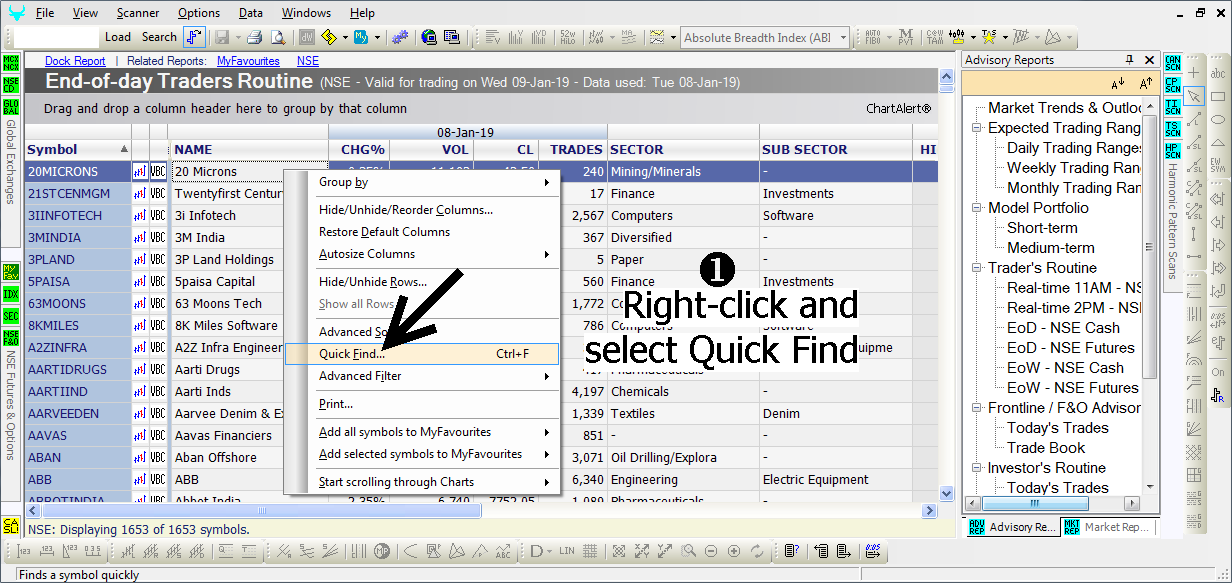The width and height of the screenshot is (1232, 583).
Task: Click the Dock Report link
Action: pos(75,61)
